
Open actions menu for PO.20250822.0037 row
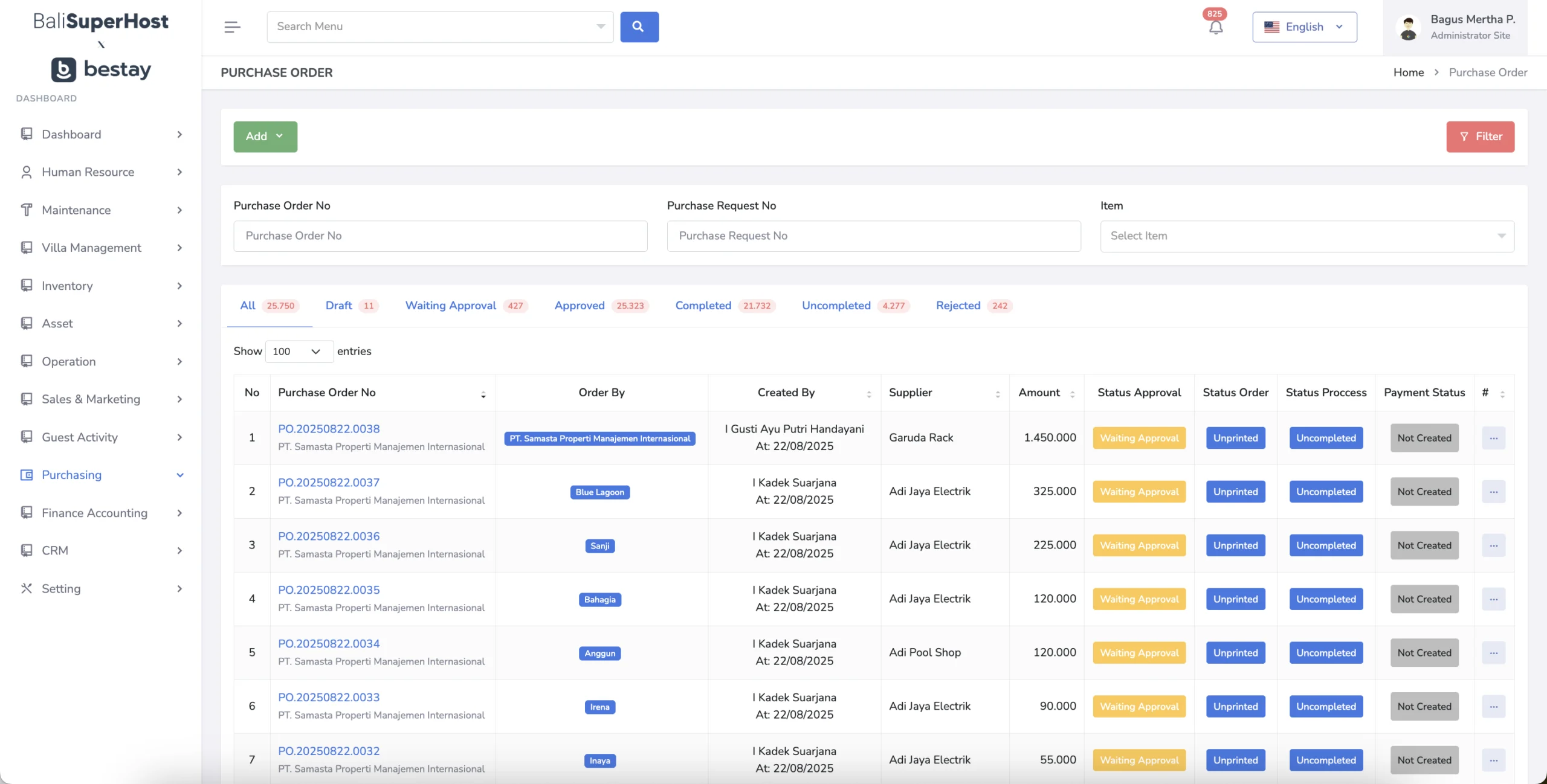(1493, 492)
